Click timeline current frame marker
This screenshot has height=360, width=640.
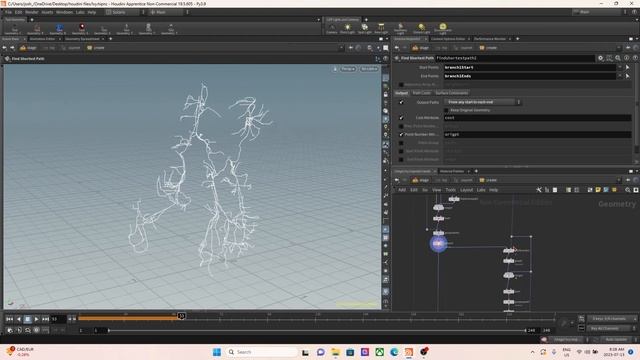(181, 316)
